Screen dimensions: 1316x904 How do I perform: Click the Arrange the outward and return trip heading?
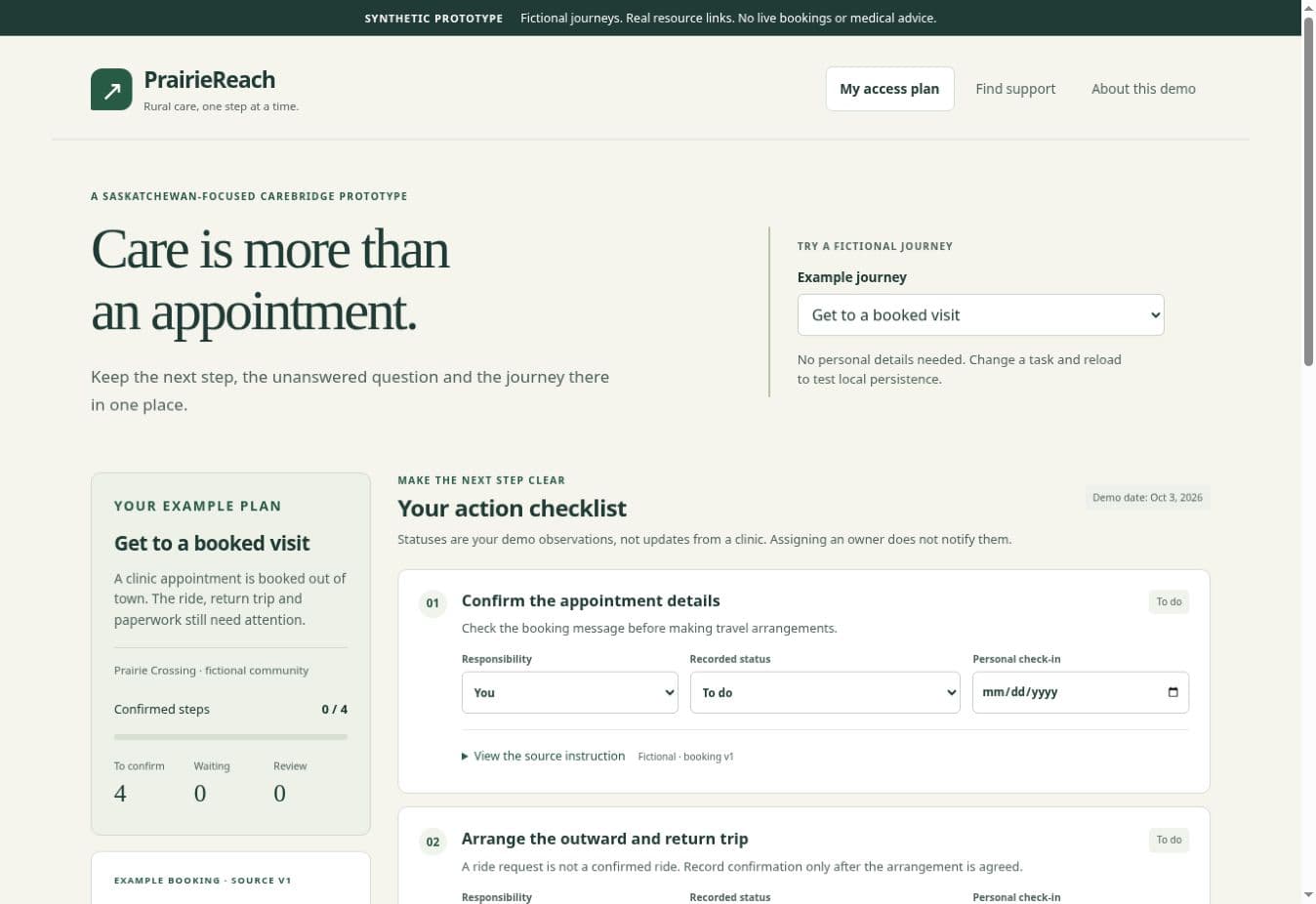[x=605, y=839]
